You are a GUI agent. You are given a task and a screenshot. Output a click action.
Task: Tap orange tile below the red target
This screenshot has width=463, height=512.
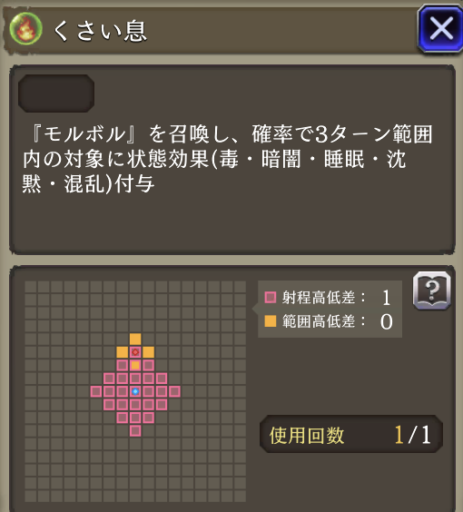135,365
